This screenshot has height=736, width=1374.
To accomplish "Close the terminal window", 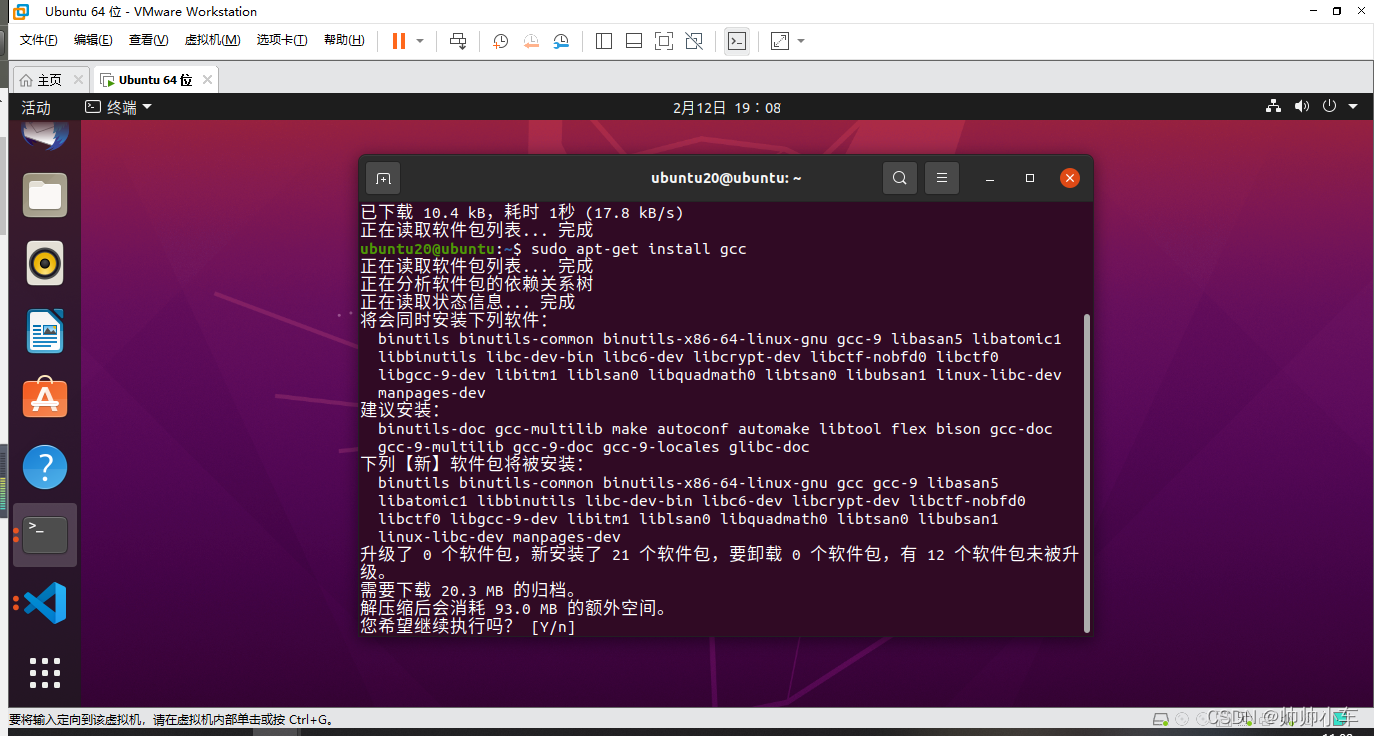I will 1070,178.
